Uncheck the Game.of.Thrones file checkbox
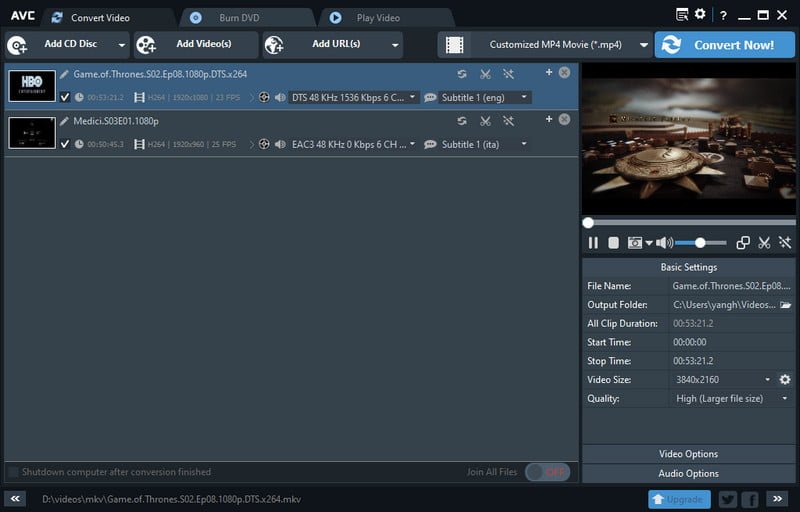This screenshot has height=512, width=800. [65, 97]
